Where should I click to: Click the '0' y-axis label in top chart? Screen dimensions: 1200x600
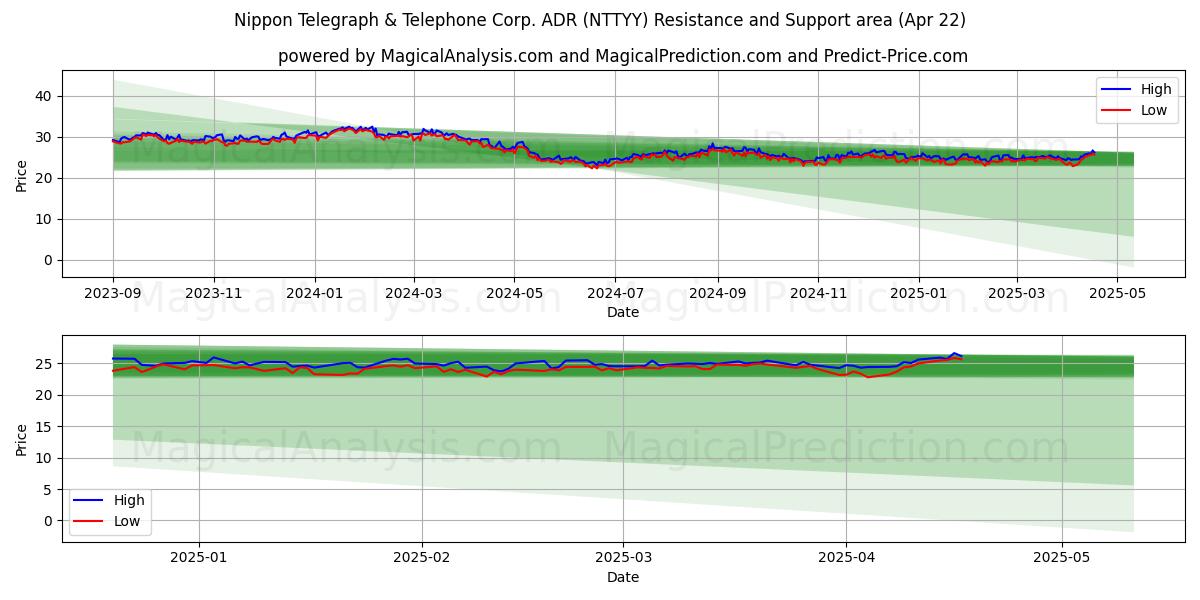pos(50,260)
